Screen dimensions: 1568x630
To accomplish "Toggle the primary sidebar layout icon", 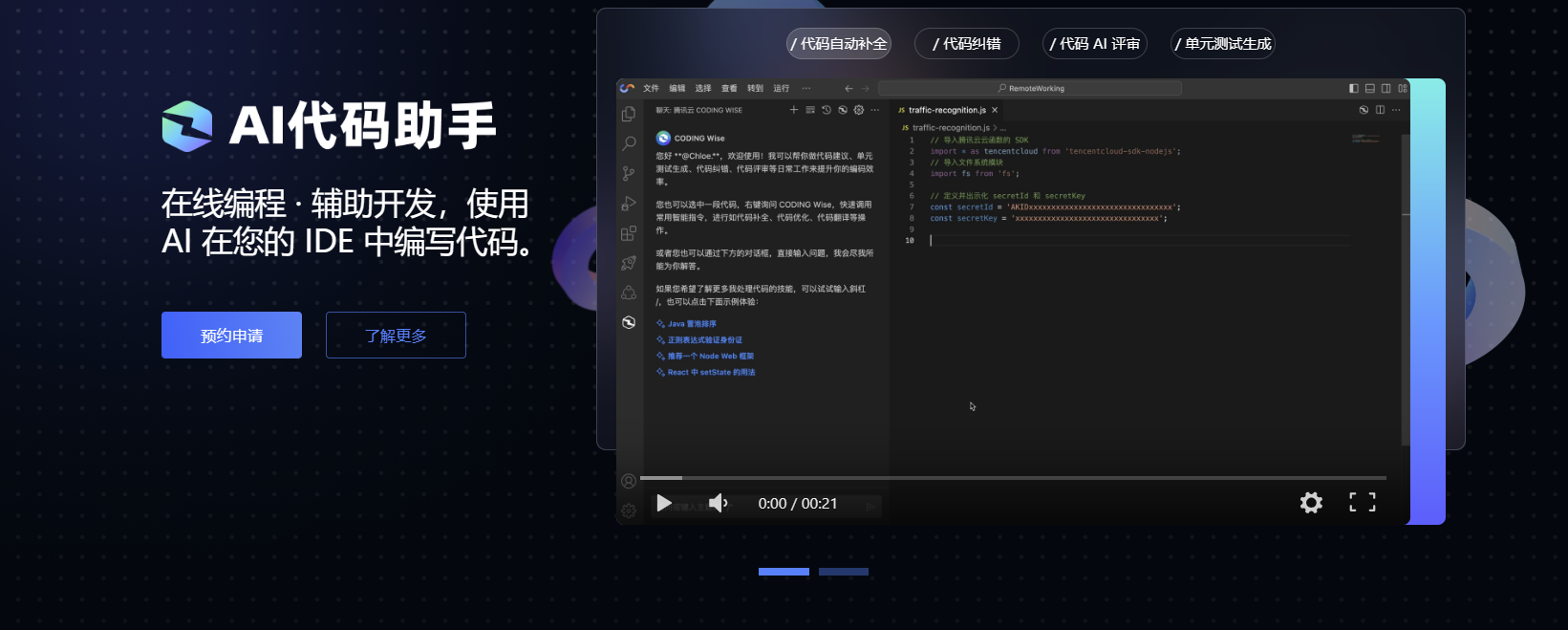I will pyautogui.click(x=1353, y=88).
